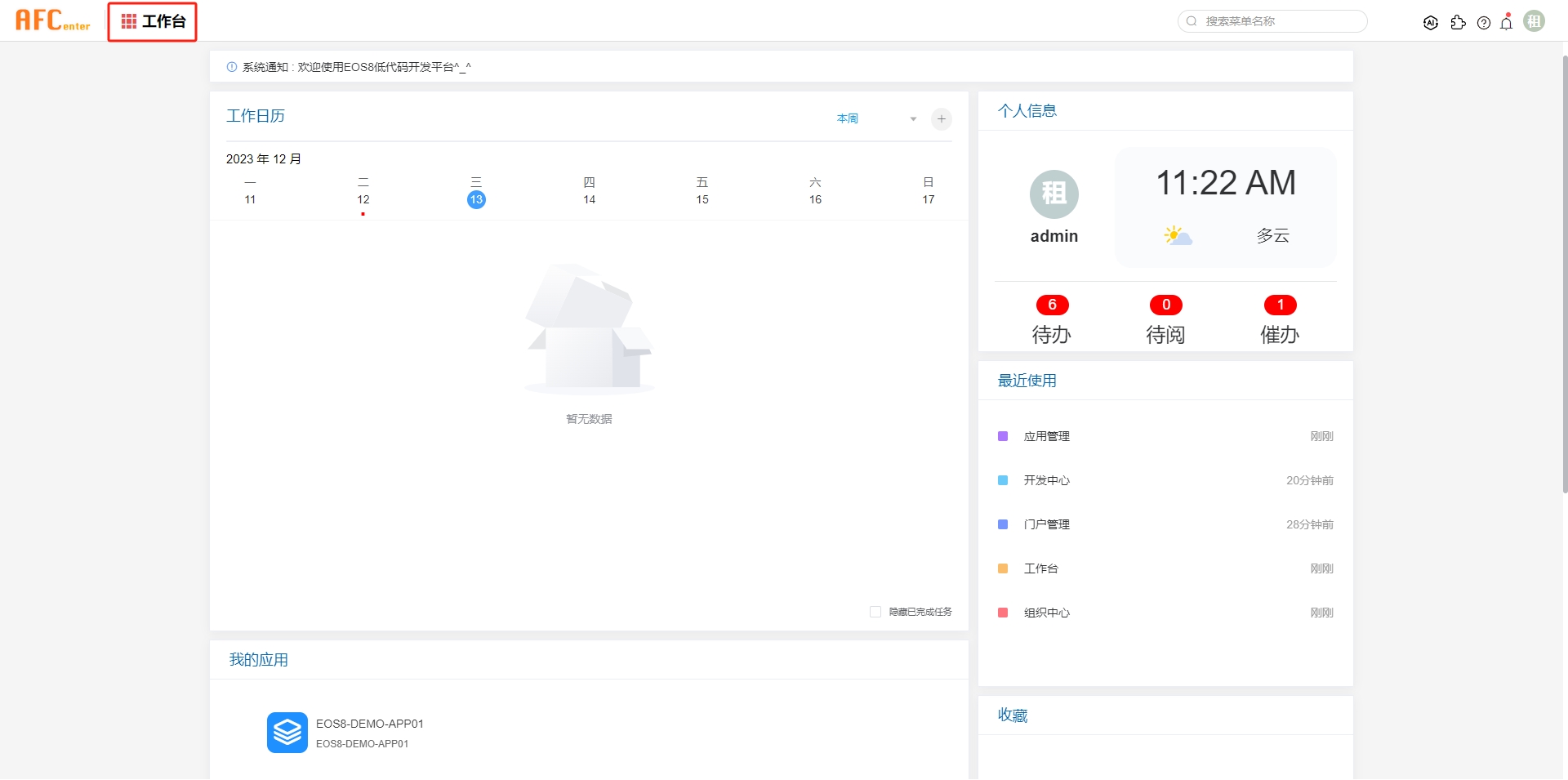Click the weather icon beside 多云

pyautogui.click(x=1178, y=236)
